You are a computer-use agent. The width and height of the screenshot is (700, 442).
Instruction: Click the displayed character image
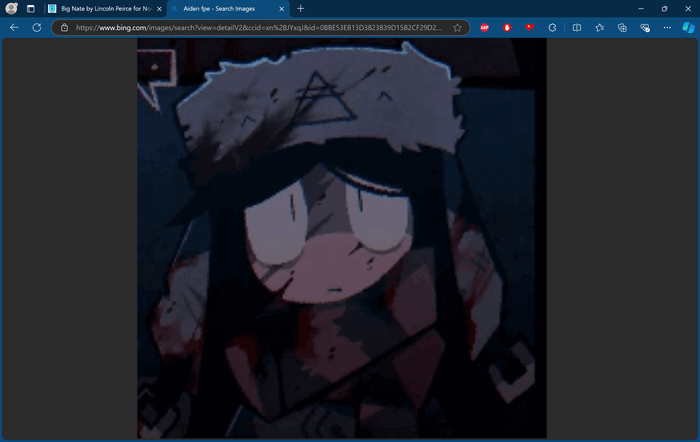(342, 238)
